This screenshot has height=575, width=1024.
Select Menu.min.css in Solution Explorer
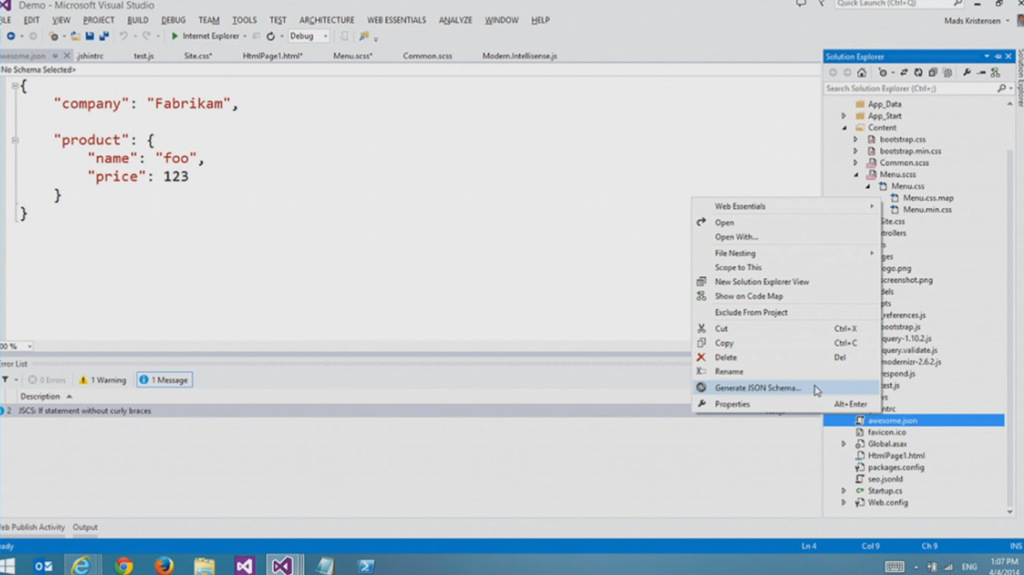pyautogui.click(x=927, y=210)
